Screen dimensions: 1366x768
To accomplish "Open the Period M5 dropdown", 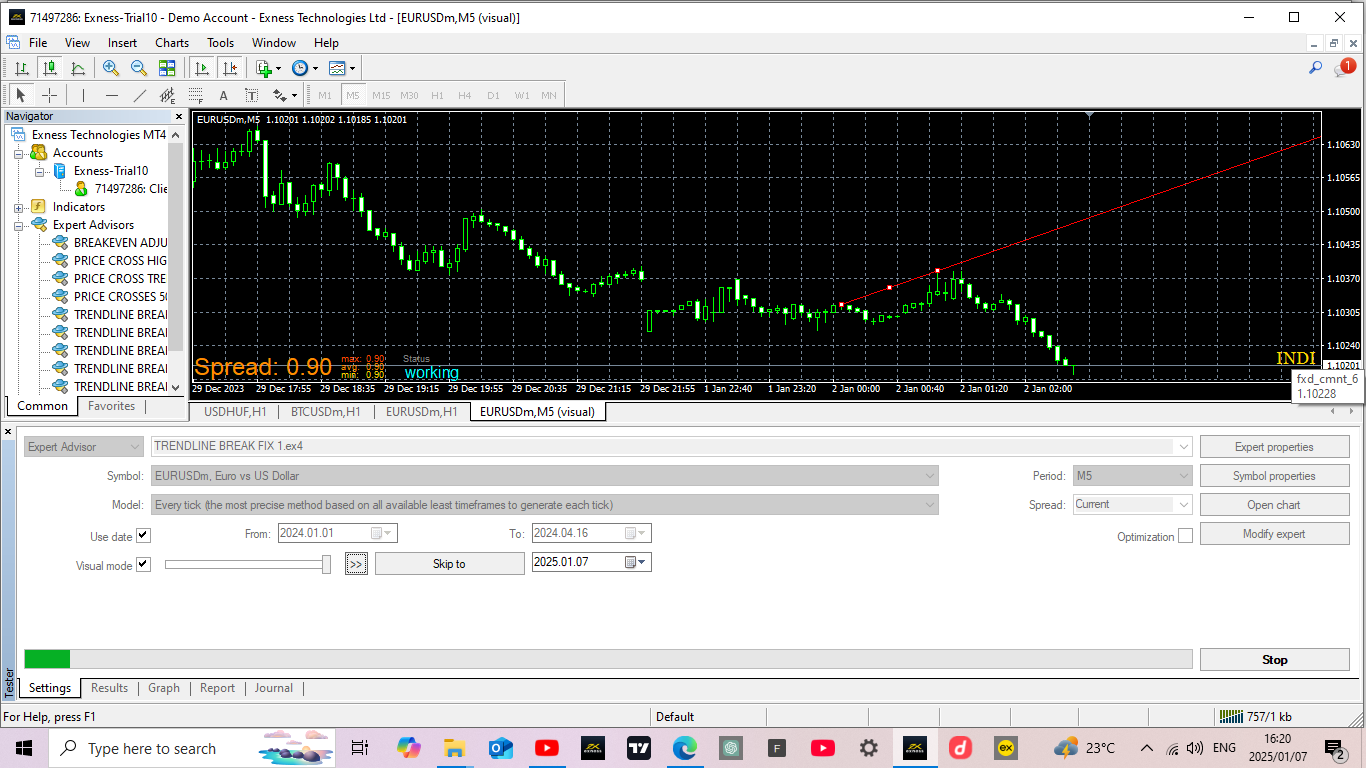I will coord(1132,476).
